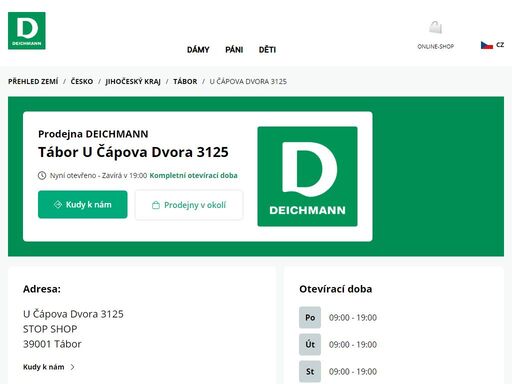The image size is (512, 384).
Task: Open the DÁMY menu
Action: click(x=198, y=50)
